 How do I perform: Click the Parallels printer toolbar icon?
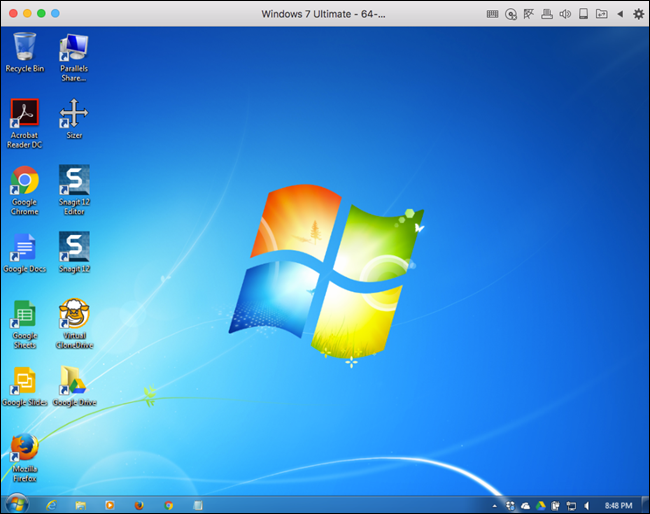pos(547,14)
